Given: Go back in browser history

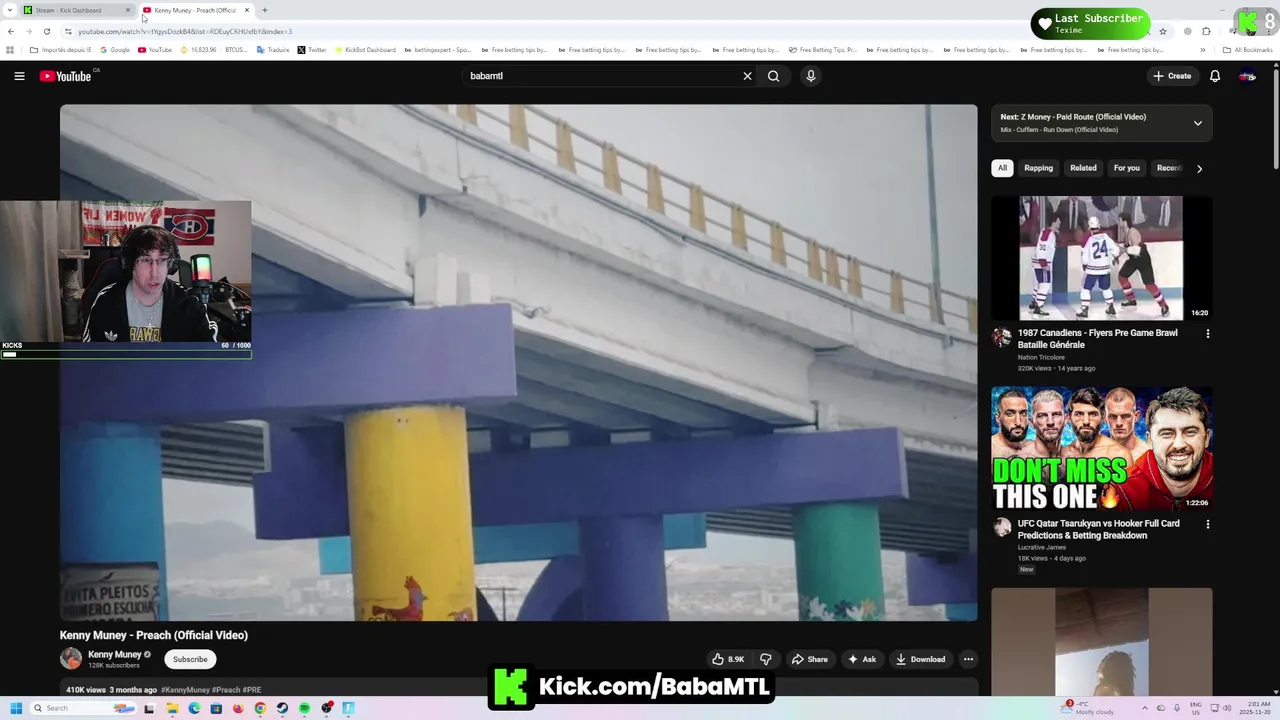Looking at the screenshot, I should (x=11, y=31).
